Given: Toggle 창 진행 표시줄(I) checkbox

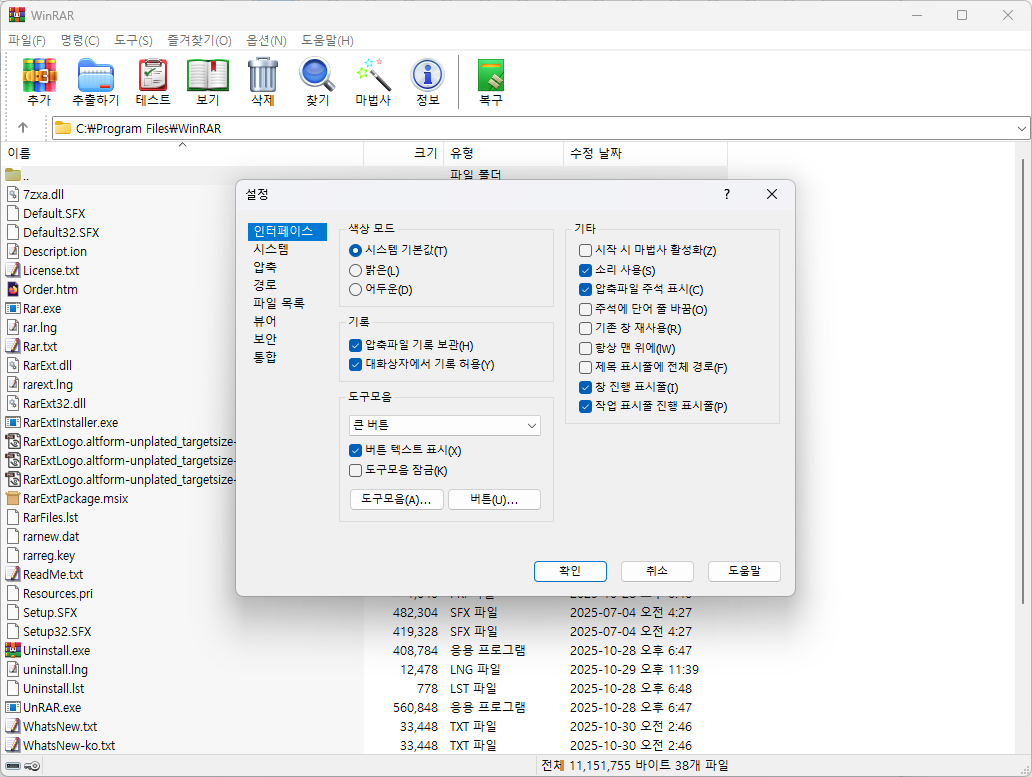Looking at the screenshot, I should point(585,387).
